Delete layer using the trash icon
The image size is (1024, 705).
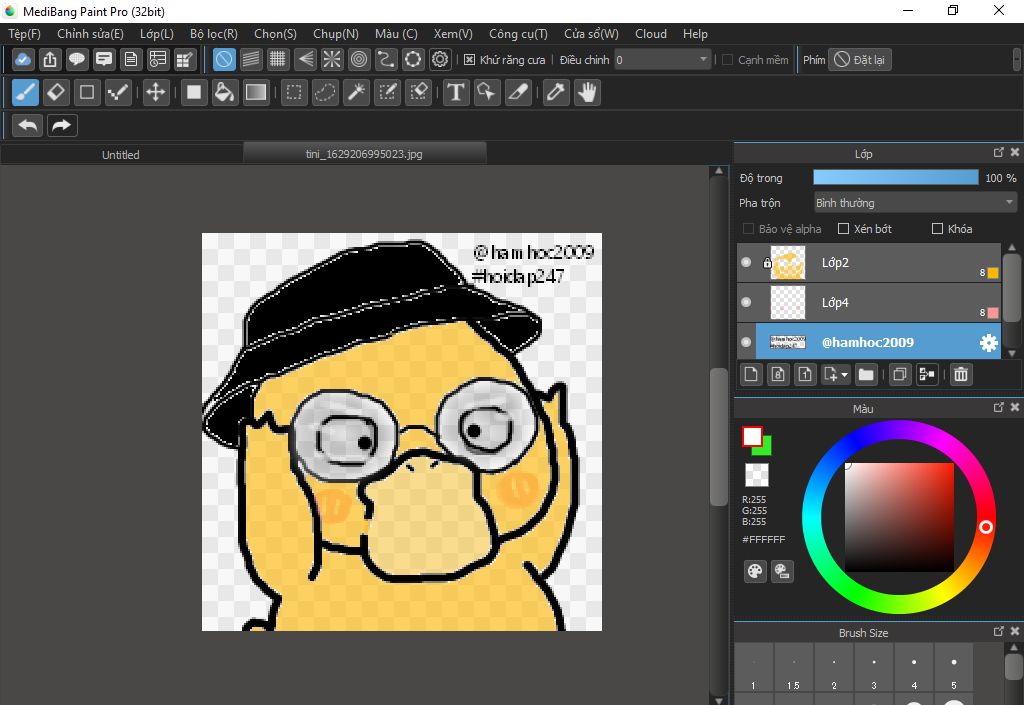click(x=960, y=374)
